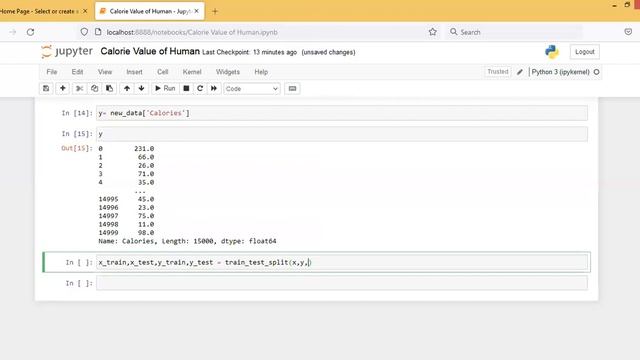640x360 pixels.
Task: Click the browser Search box
Action: 514,32
